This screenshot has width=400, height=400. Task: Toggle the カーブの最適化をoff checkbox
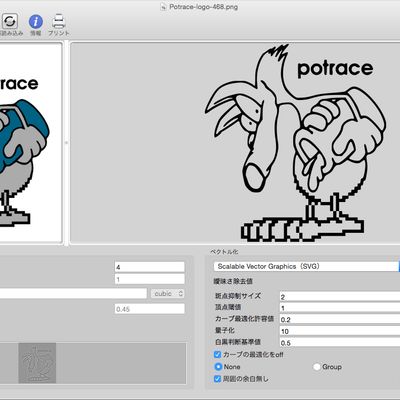pyautogui.click(x=217, y=354)
